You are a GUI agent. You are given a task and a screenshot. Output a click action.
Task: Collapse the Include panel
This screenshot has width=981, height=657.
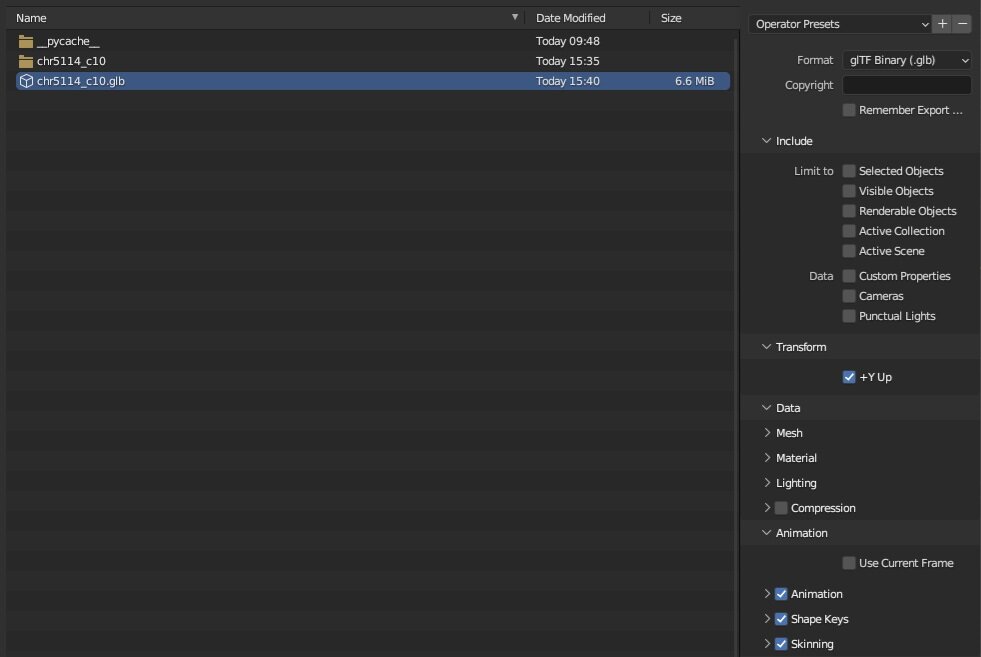pos(767,141)
